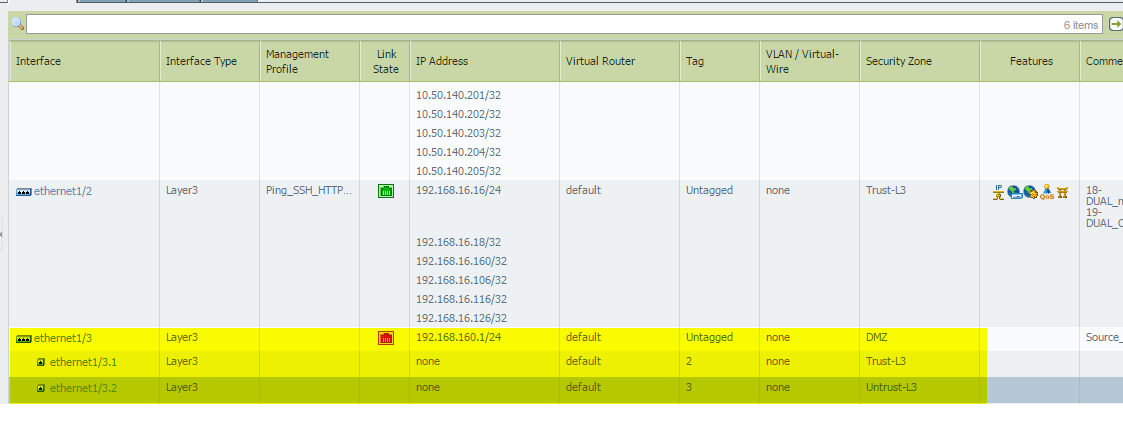Click the globe with gear feature icon
The height and width of the screenshot is (433, 1123).
(x=1031, y=192)
